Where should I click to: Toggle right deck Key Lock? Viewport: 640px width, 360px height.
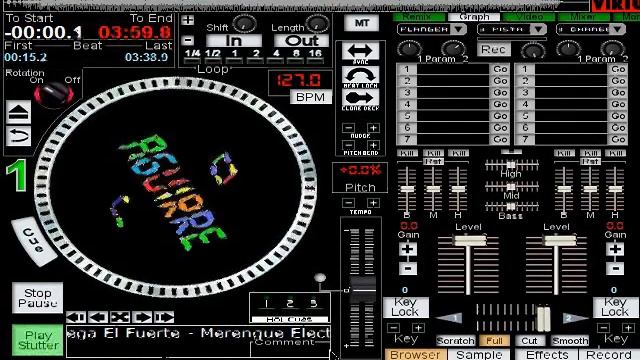pos(615,307)
